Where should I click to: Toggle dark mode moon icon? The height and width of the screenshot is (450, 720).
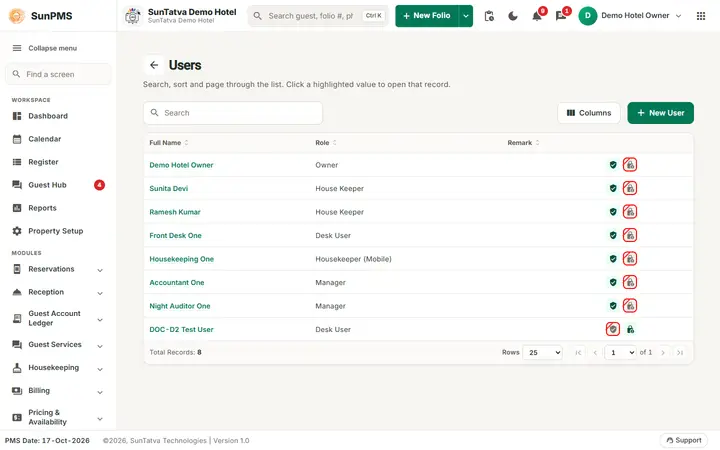click(512, 16)
